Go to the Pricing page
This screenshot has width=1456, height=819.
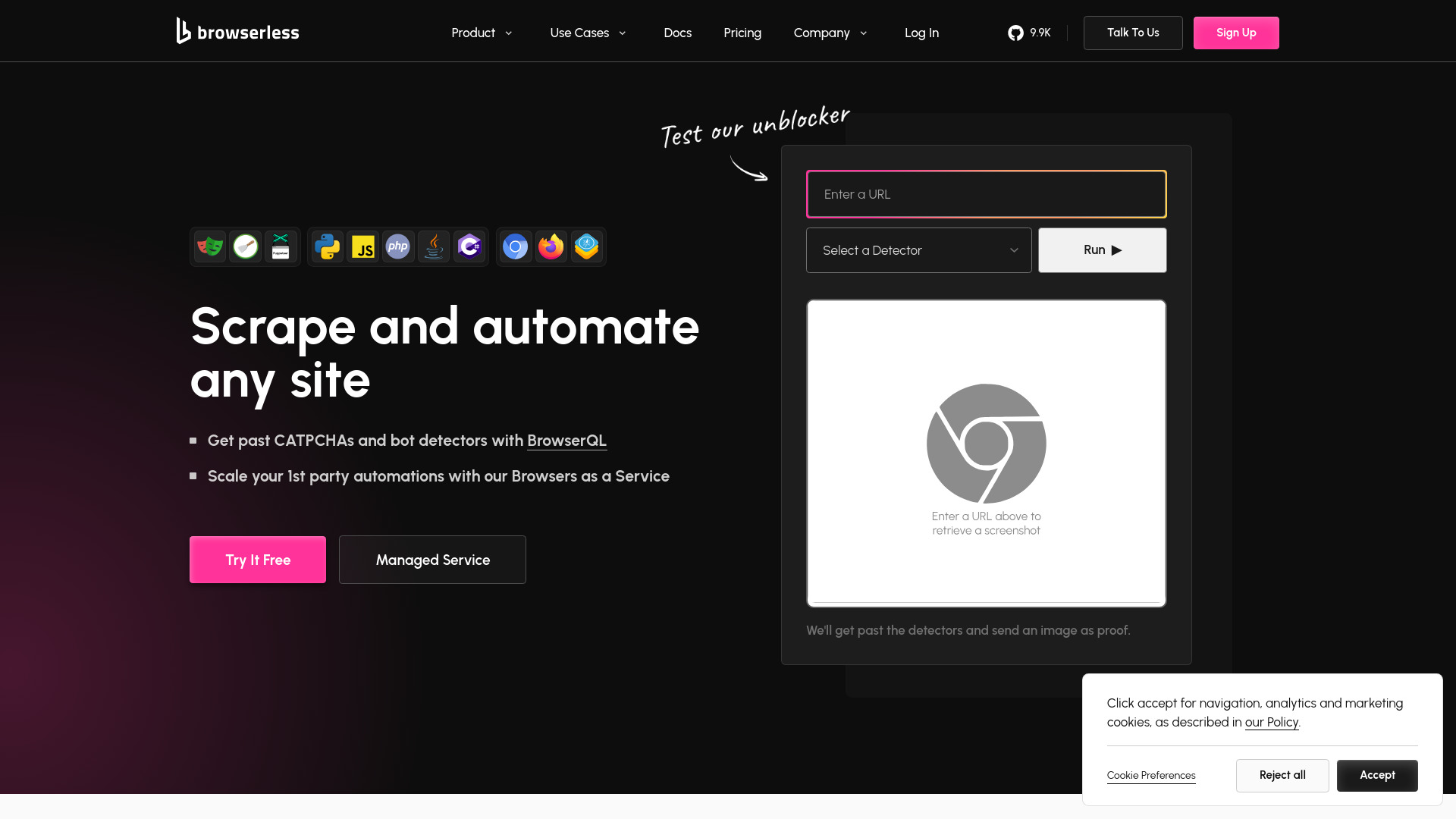(742, 33)
